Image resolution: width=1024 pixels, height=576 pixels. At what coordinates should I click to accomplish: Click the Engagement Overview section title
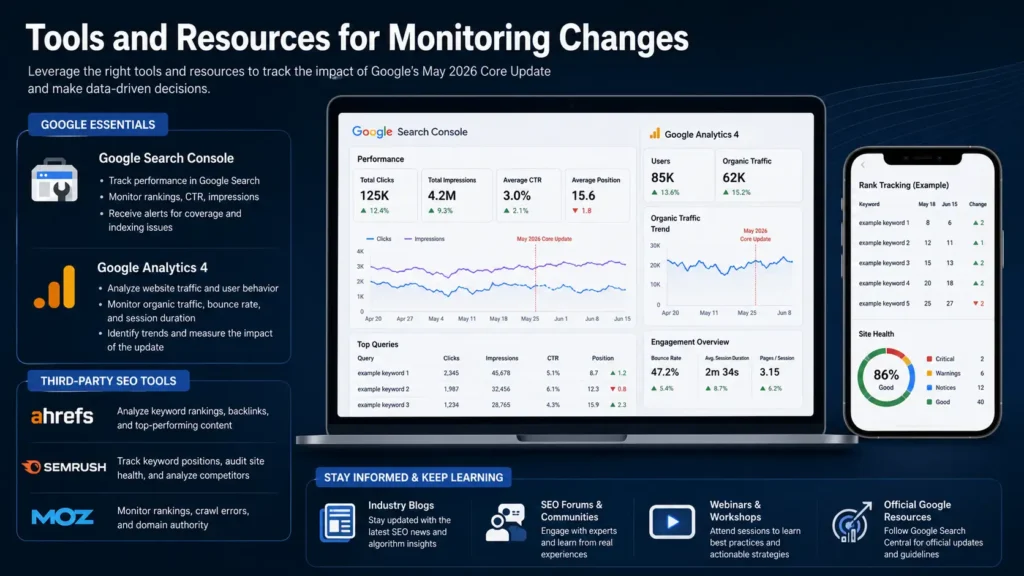pos(690,342)
